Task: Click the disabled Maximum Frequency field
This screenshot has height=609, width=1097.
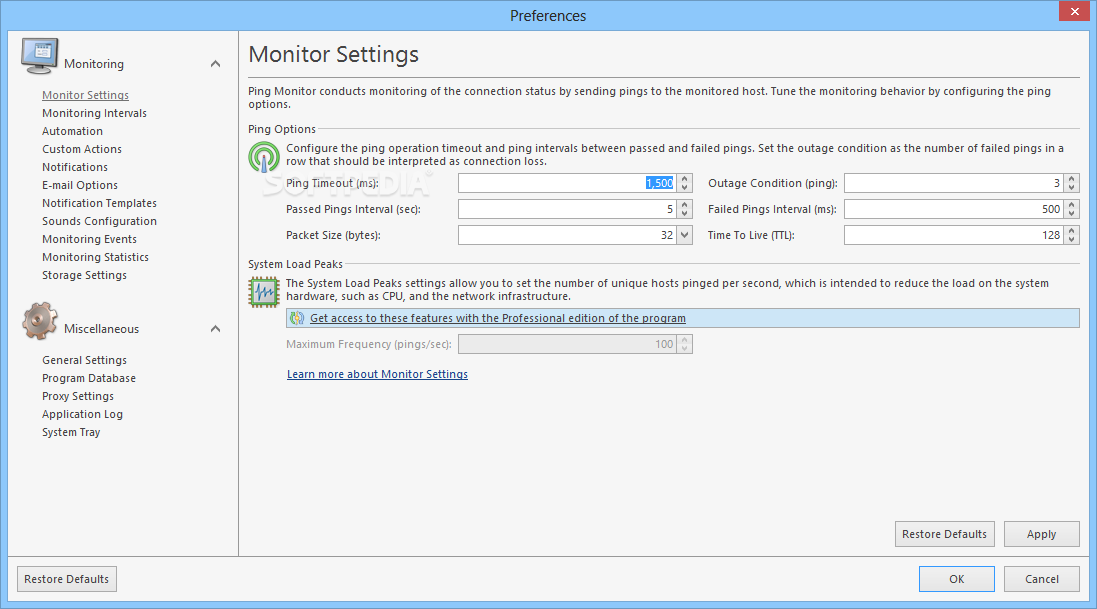Action: (567, 344)
